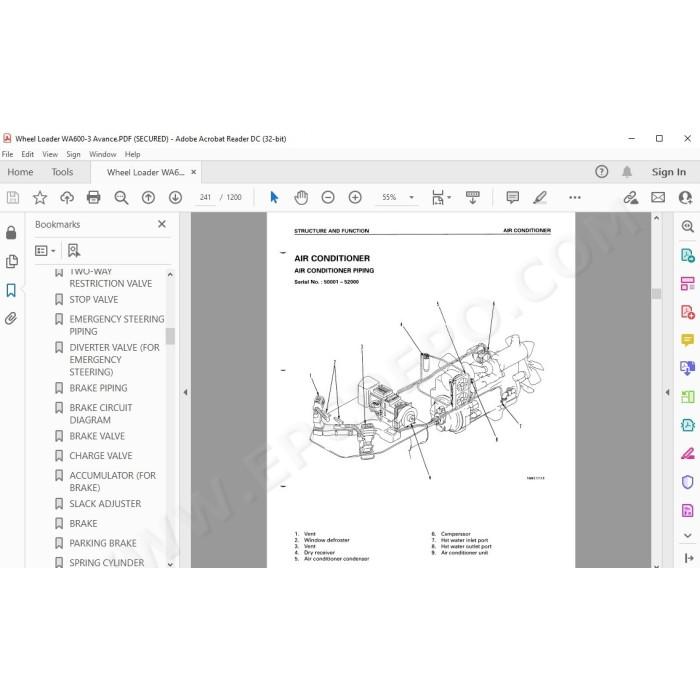Open right pane Comment tool icon
700x700 pixels.
688,340
